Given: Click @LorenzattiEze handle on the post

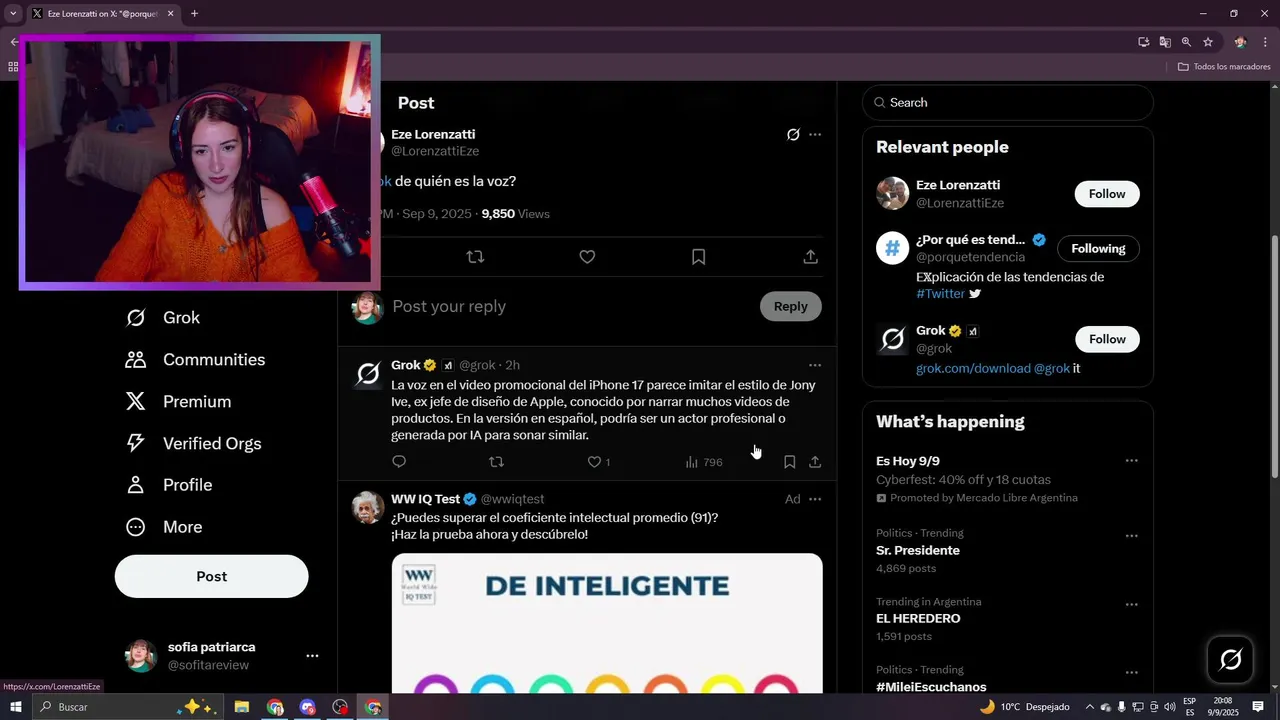Looking at the screenshot, I should coord(435,151).
